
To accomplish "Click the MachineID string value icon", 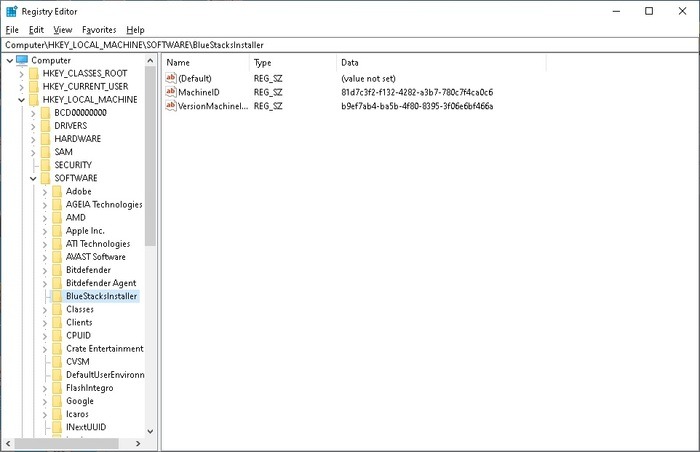I will point(171,92).
